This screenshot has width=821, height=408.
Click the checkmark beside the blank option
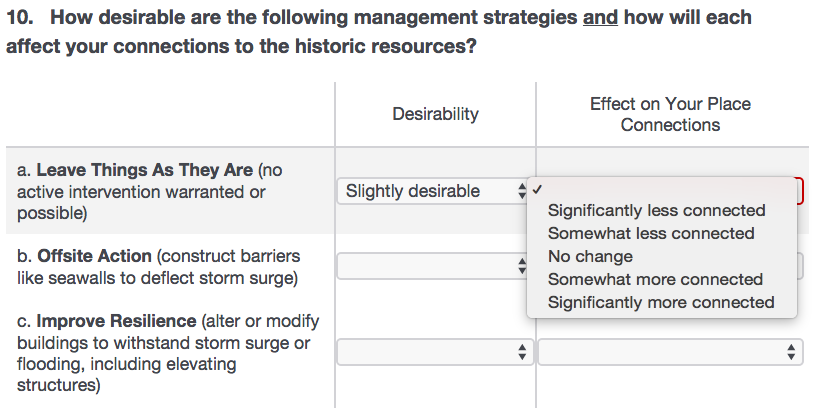coord(539,189)
